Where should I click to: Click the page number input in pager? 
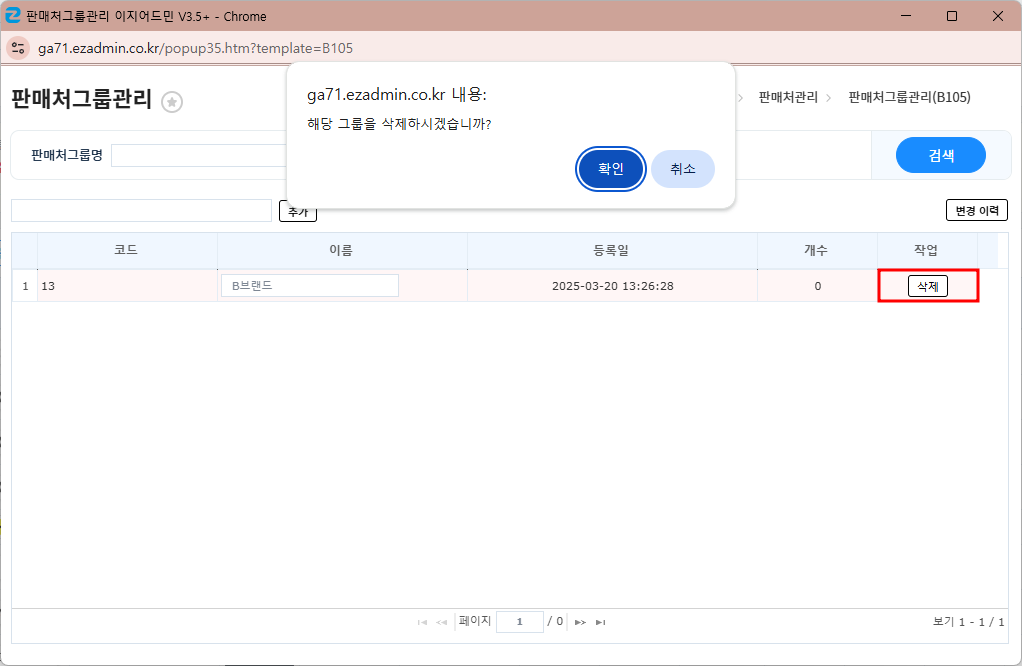coord(519,622)
